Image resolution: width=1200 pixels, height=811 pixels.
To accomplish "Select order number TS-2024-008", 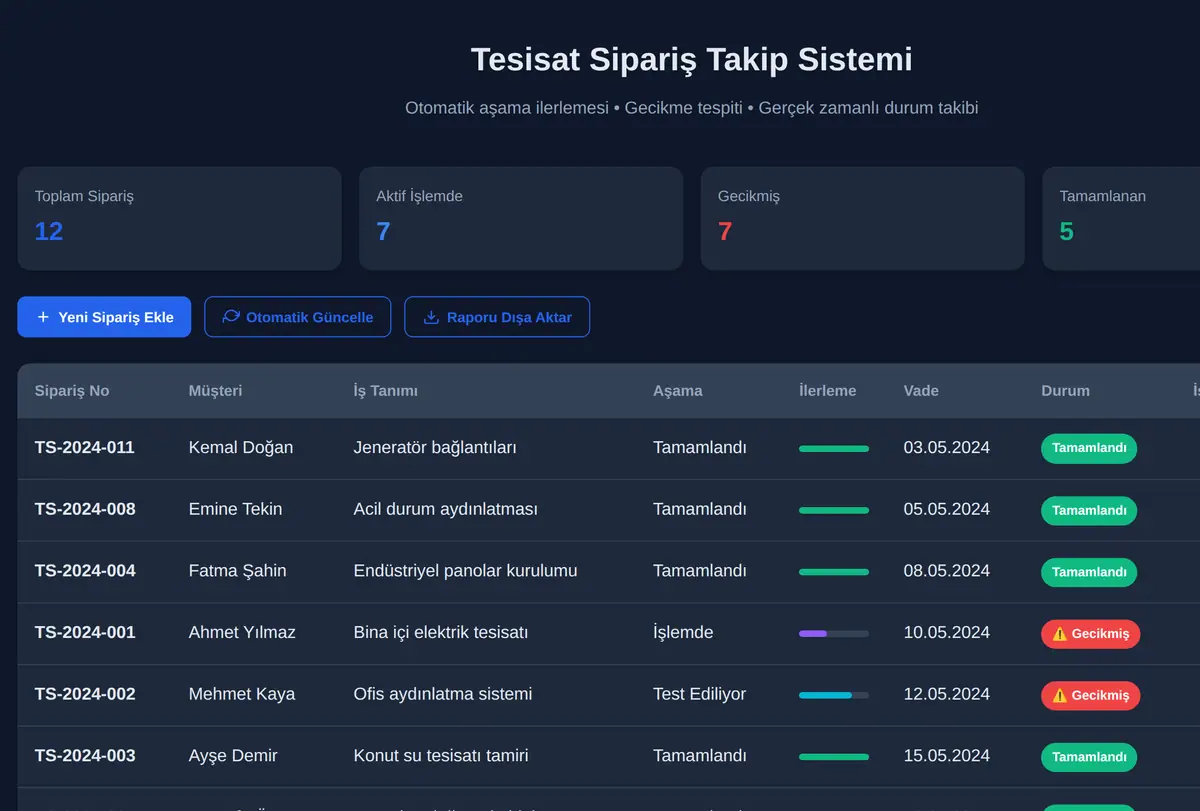I will pos(85,509).
